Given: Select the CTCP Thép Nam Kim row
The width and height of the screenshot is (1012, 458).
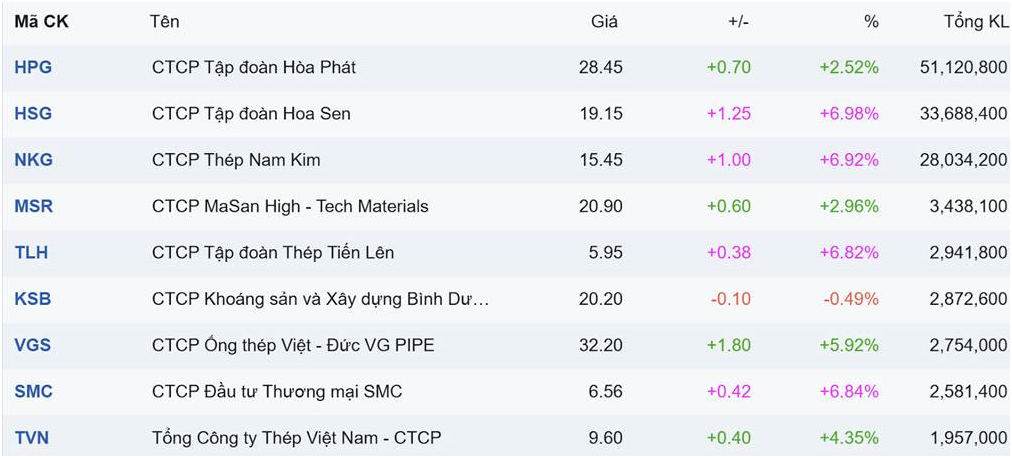Looking at the screenshot, I should tap(236, 160).
